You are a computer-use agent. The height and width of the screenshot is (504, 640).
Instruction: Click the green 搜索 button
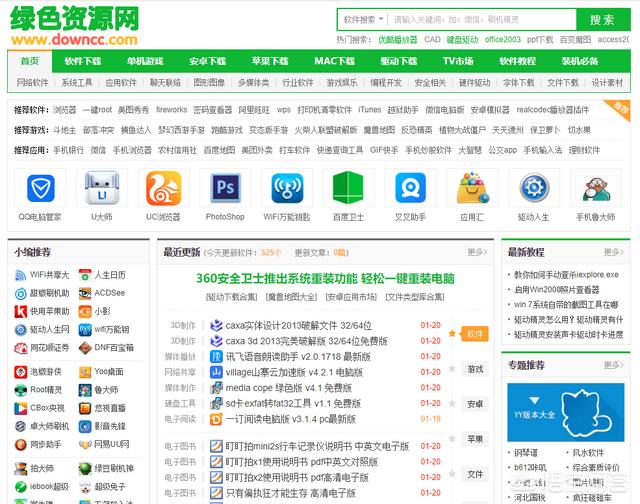point(603,20)
